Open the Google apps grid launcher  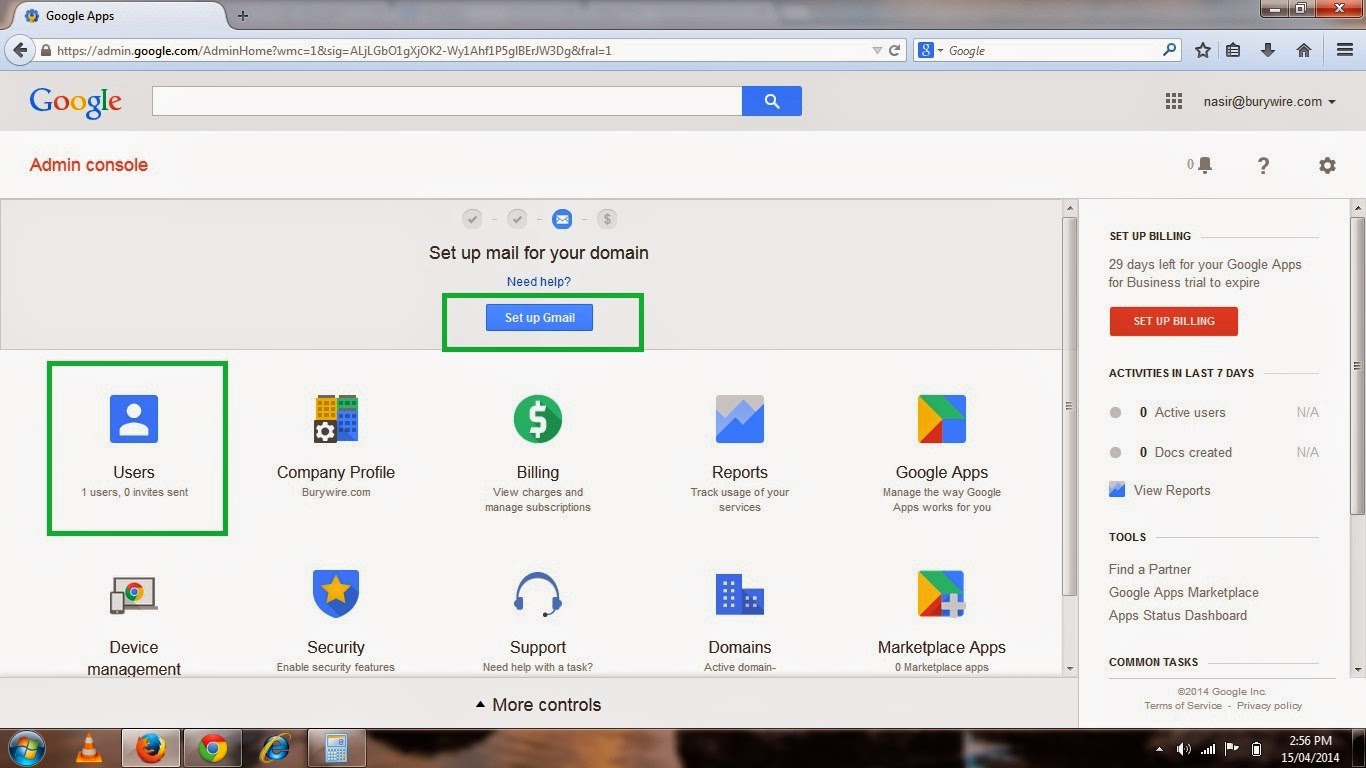point(1174,101)
